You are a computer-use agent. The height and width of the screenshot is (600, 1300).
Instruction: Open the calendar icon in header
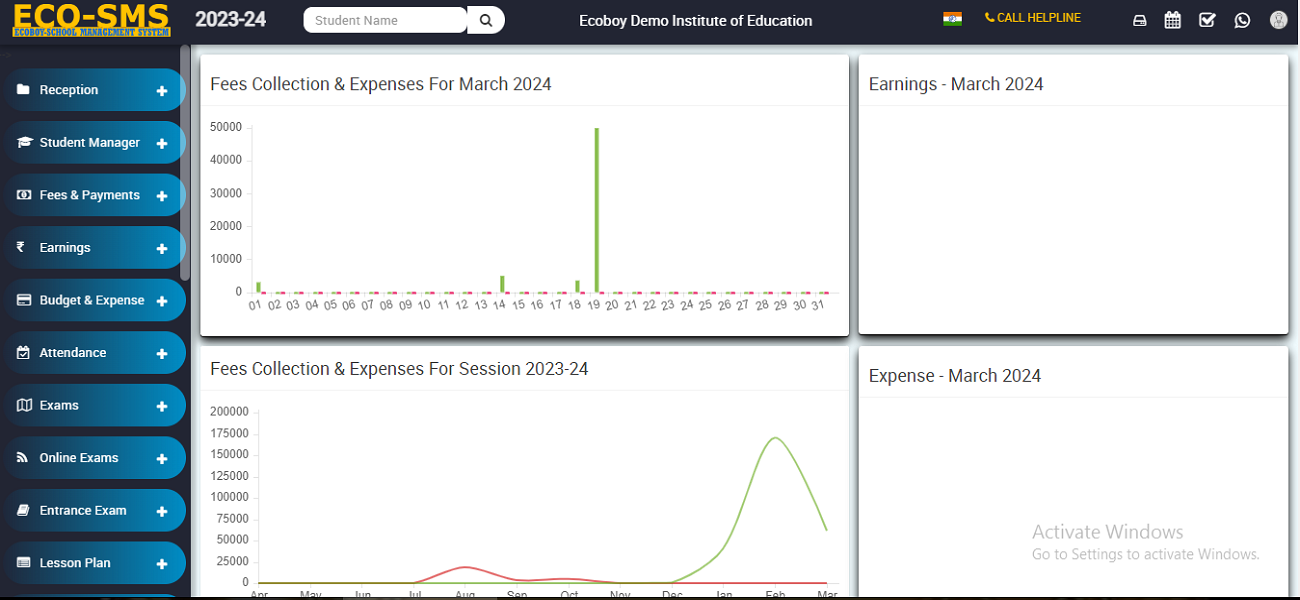point(1173,20)
